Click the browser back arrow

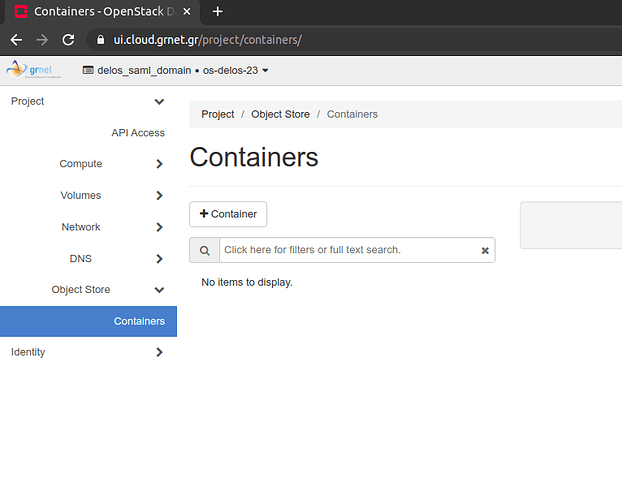(16, 40)
